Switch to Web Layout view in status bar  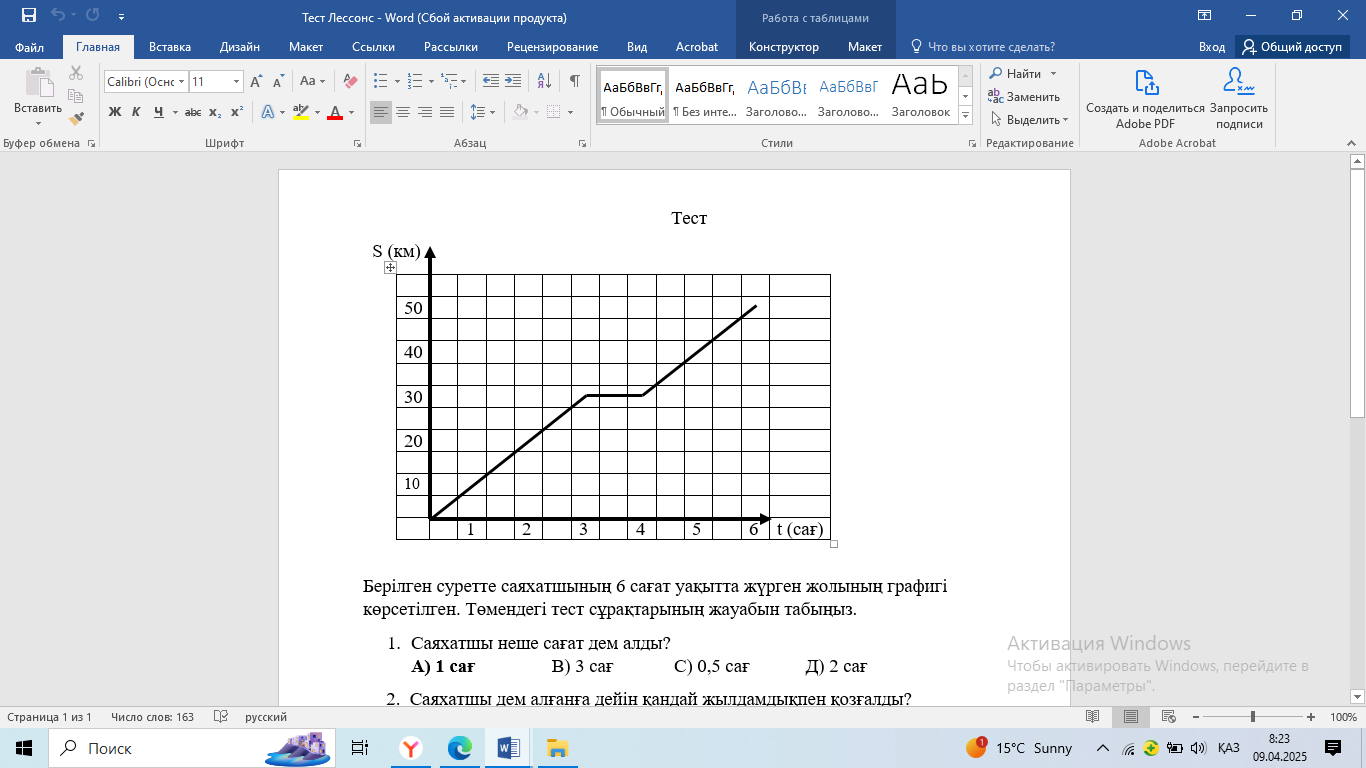coord(1168,717)
